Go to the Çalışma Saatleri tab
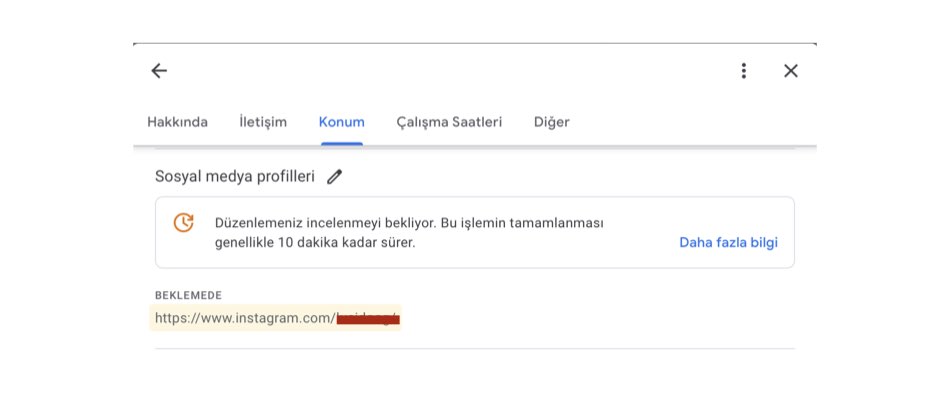Image resolution: width=950 pixels, height=400 pixels. click(x=449, y=122)
